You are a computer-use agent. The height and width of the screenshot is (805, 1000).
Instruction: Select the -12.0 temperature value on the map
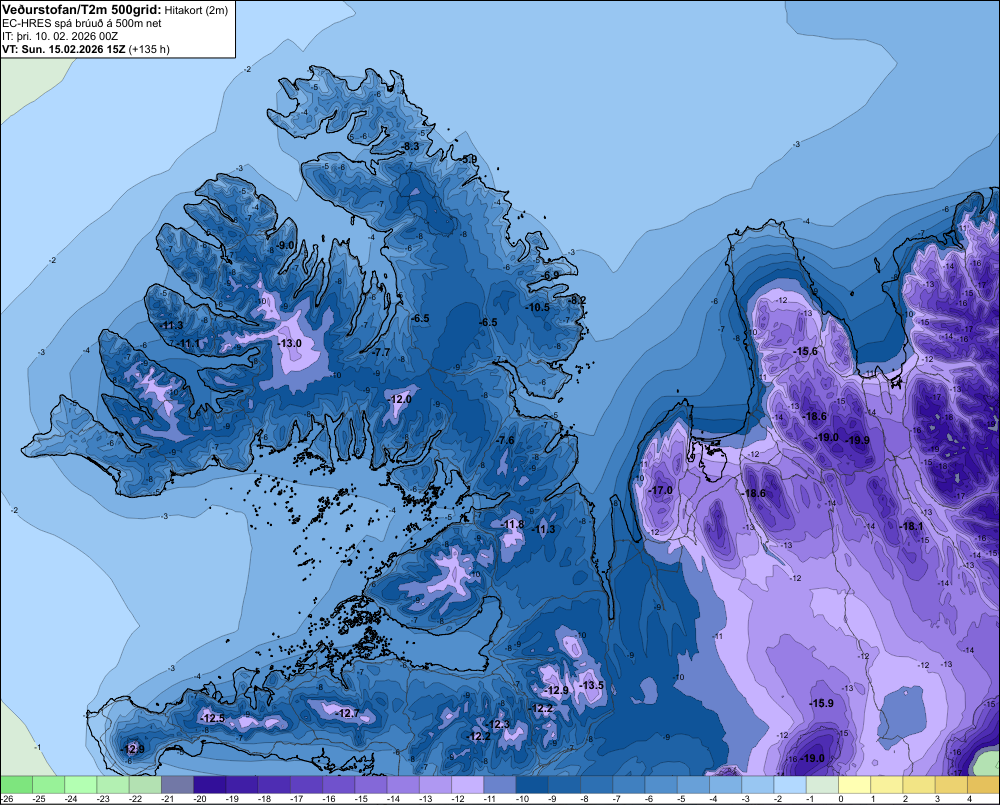coord(399,399)
